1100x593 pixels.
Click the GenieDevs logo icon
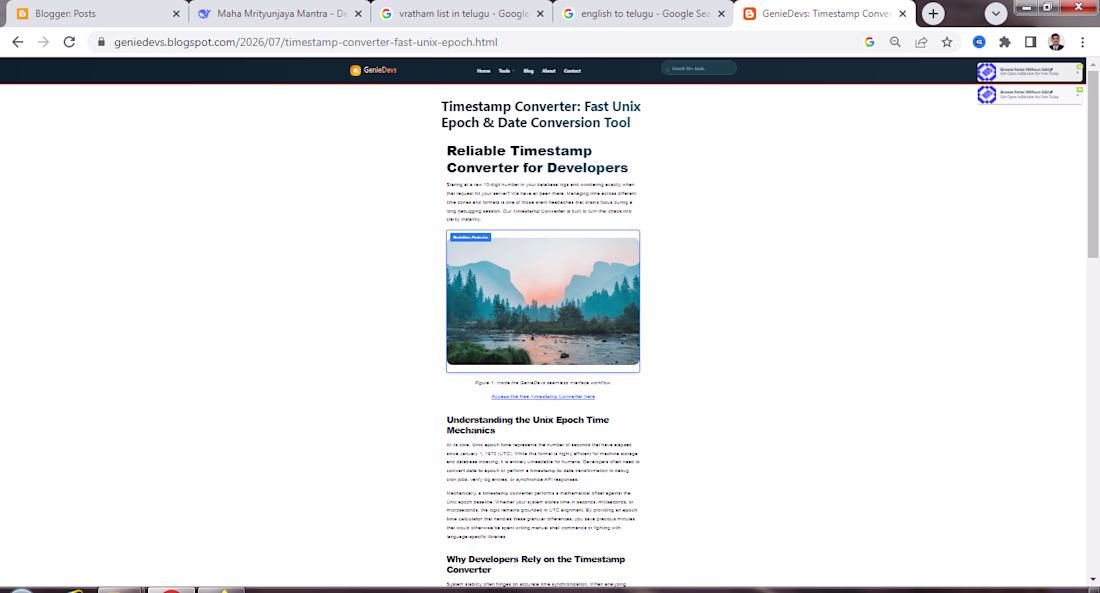(355, 70)
